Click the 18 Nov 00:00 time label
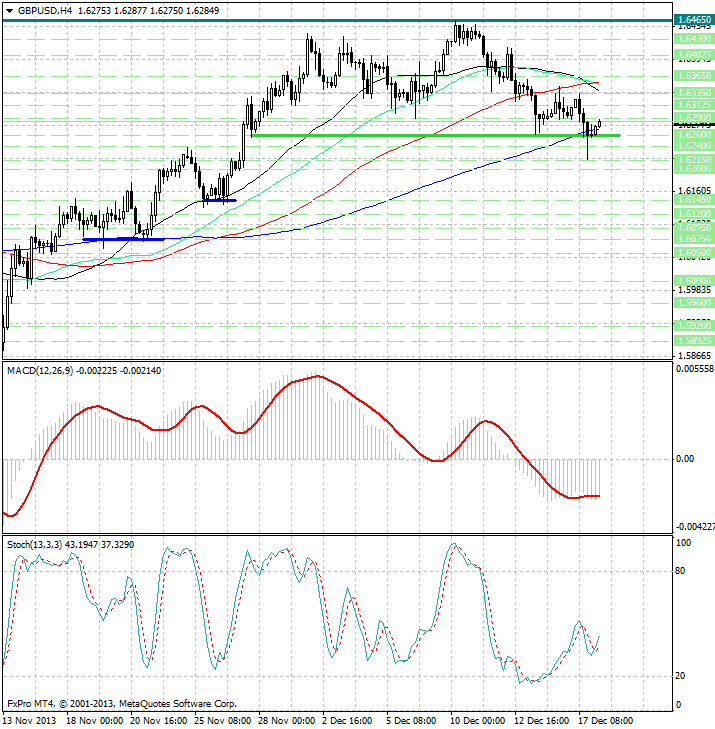 (x=95, y=721)
